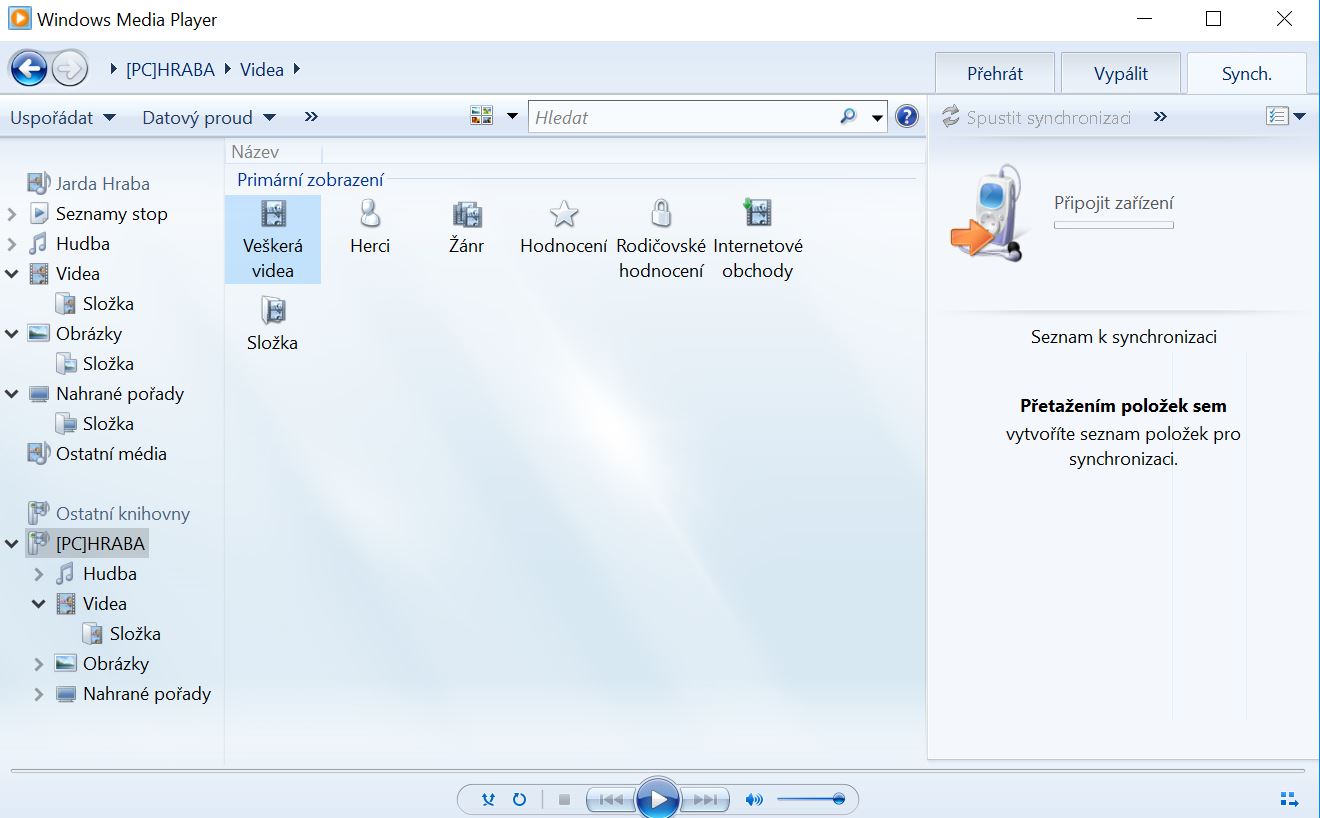Click the Hledat search field
This screenshot has width=1320, height=818.
point(684,117)
